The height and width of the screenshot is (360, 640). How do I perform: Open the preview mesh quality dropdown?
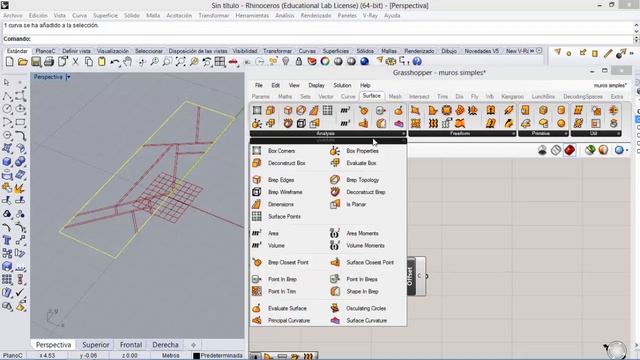click(627, 151)
